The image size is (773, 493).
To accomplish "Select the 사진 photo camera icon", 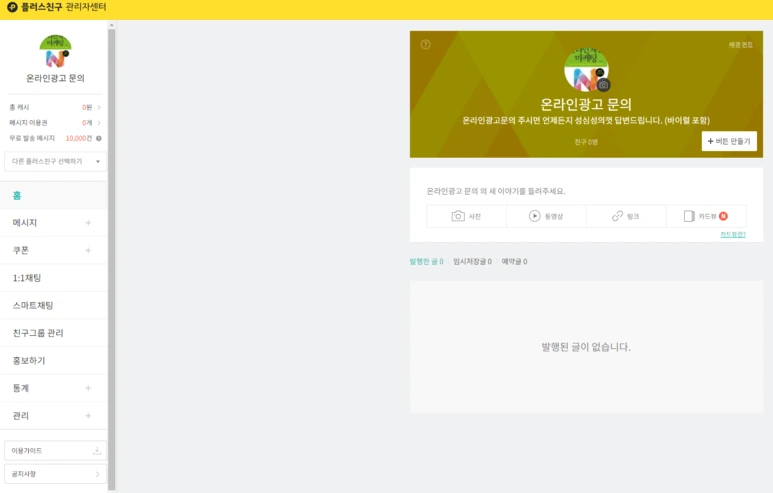I will (x=458, y=216).
